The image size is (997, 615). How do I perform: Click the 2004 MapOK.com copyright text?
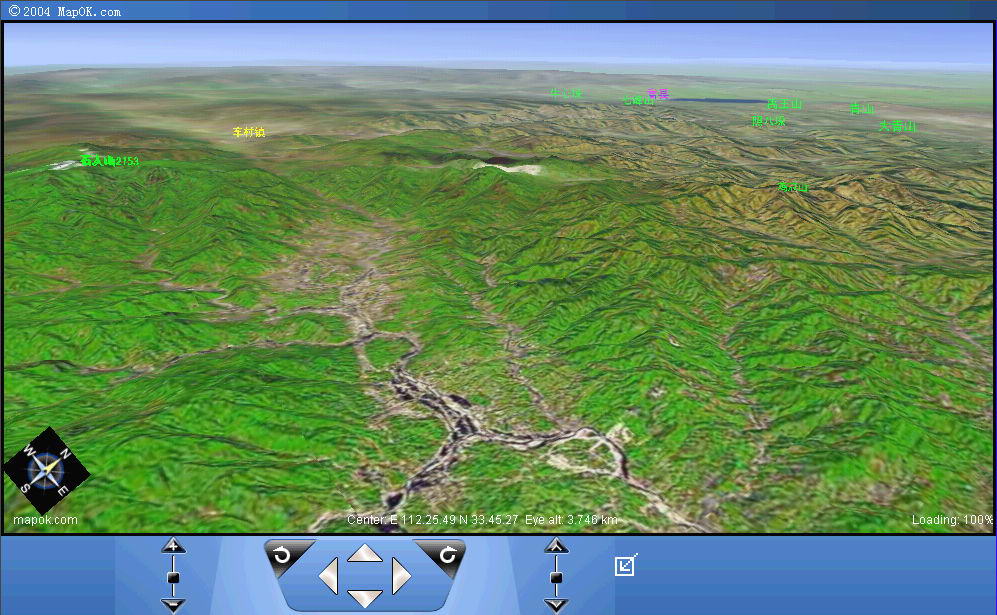click(x=65, y=11)
